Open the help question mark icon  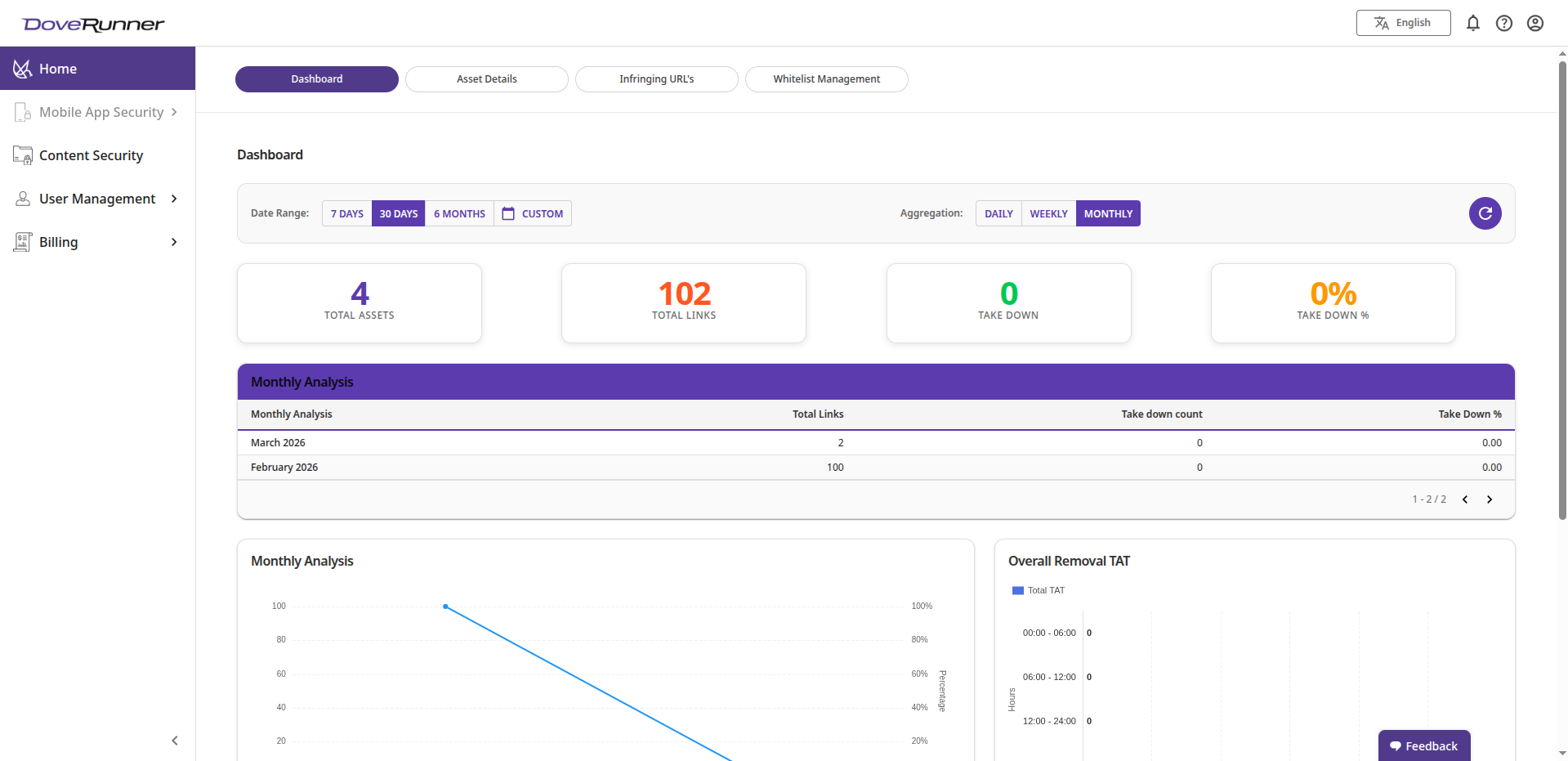(x=1504, y=23)
